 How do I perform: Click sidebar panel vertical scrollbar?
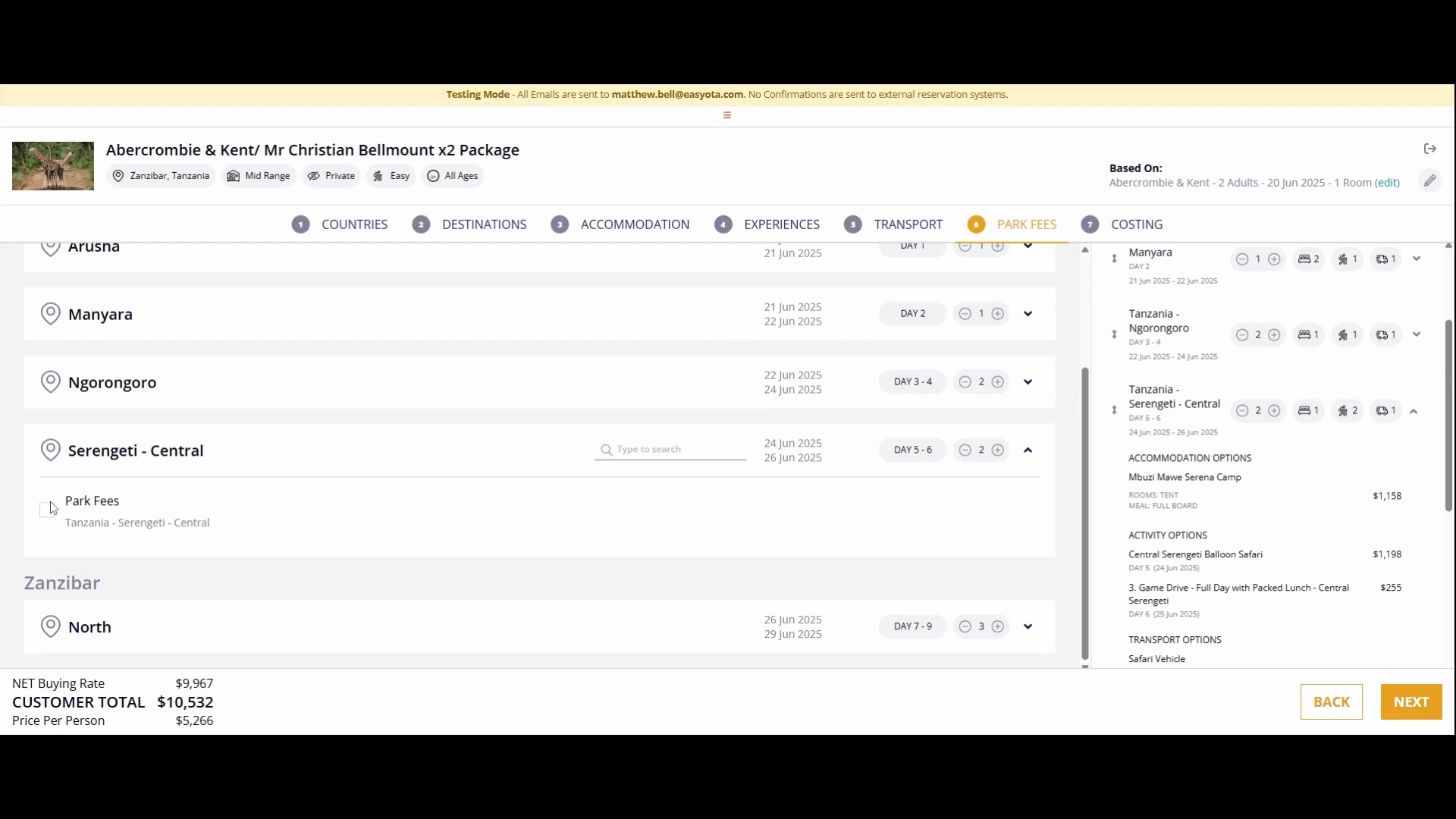pyautogui.click(x=1448, y=415)
